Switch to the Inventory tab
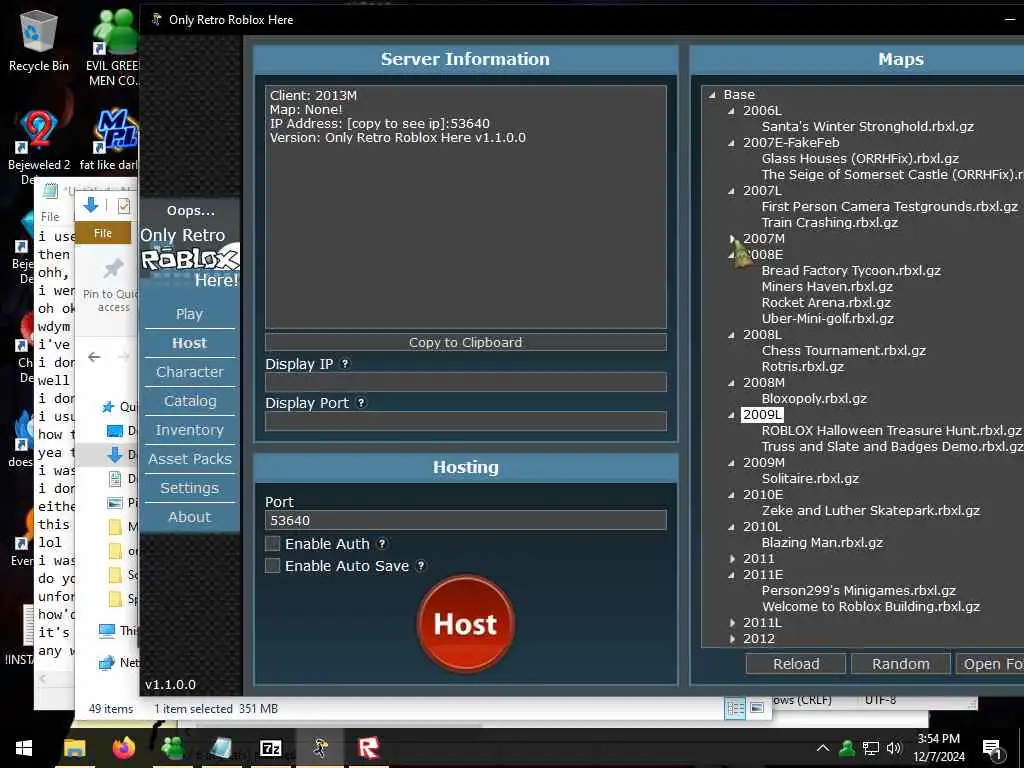1024x768 pixels. click(189, 430)
